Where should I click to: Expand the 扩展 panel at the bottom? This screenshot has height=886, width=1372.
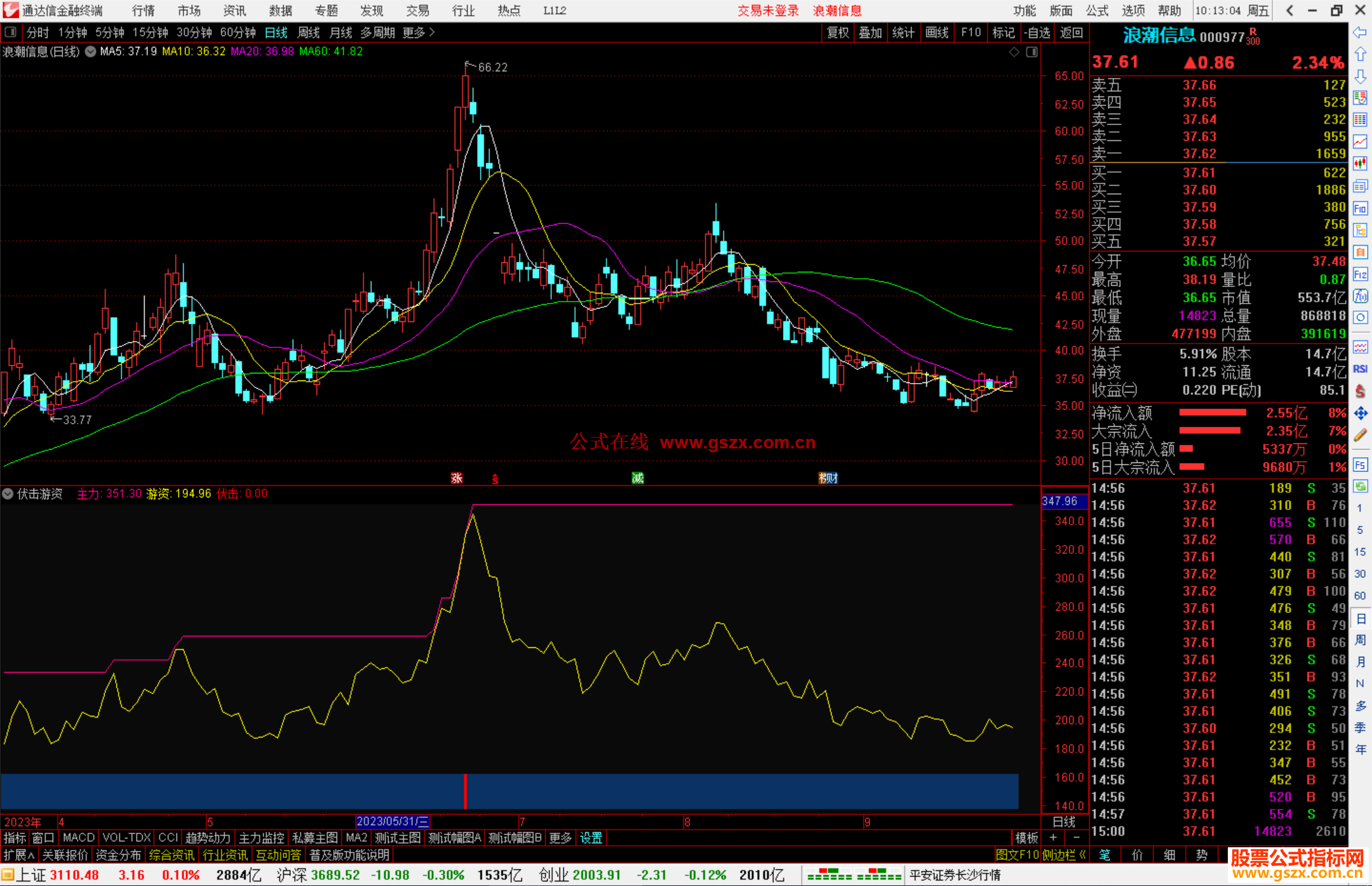[19, 855]
